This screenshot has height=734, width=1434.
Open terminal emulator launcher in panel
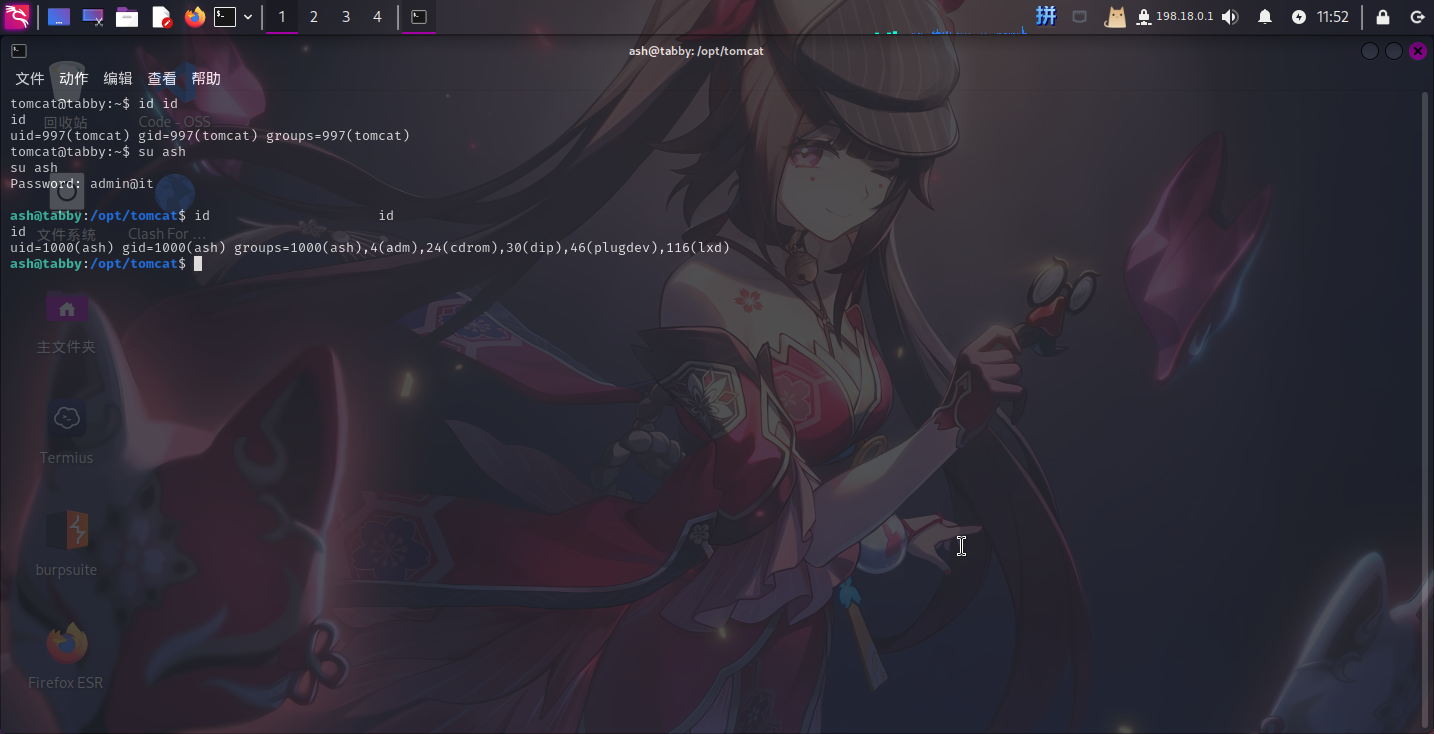click(x=226, y=17)
